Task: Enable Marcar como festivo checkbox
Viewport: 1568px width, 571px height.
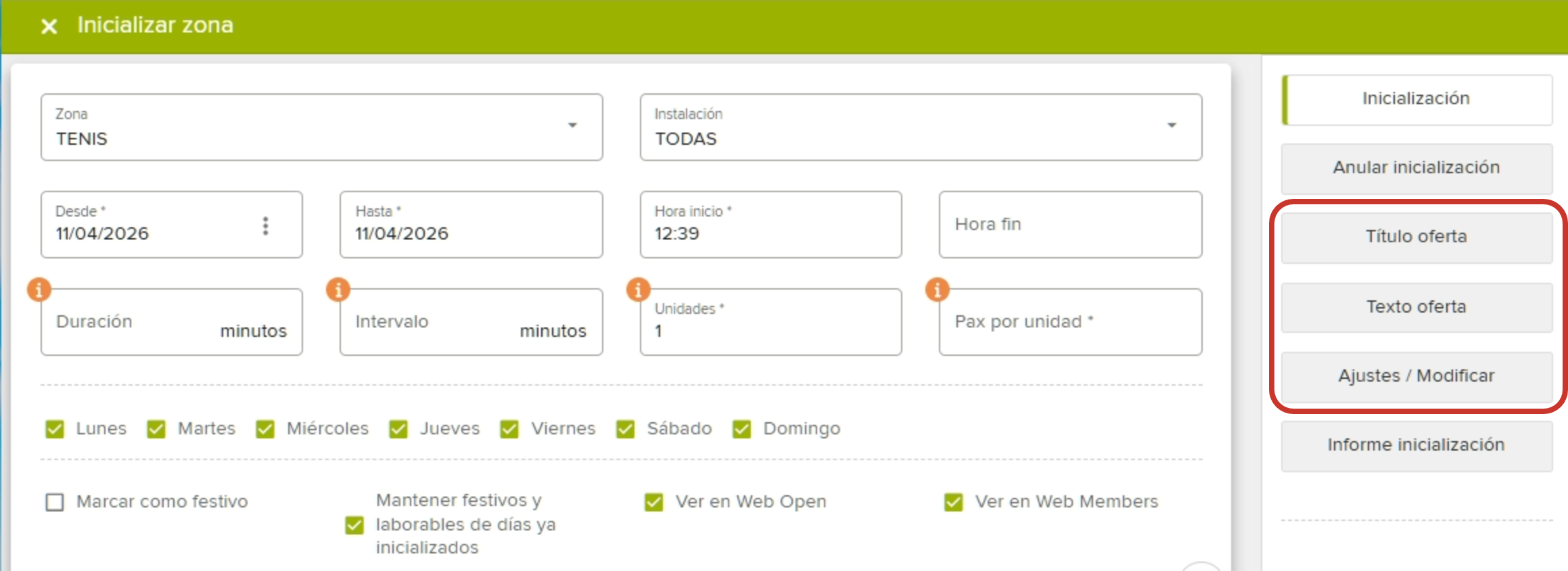Action: pyautogui.click(x=55, y=502)
